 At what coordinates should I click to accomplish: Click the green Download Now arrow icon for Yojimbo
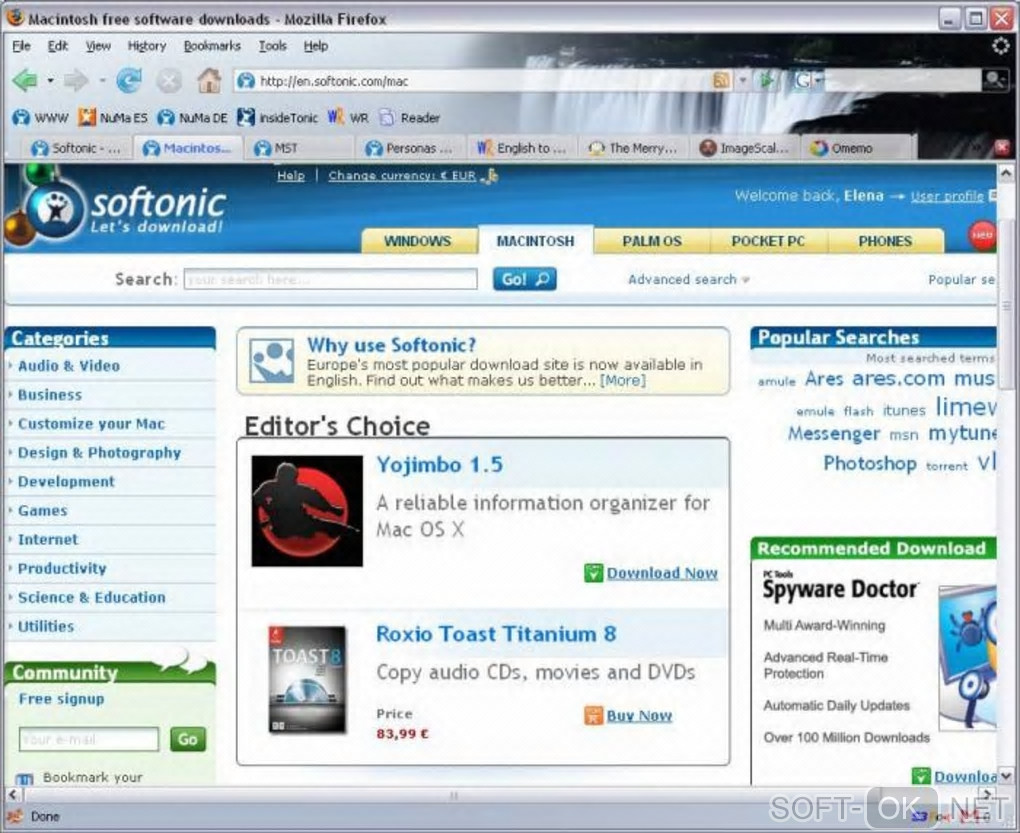tap(593, 573)
